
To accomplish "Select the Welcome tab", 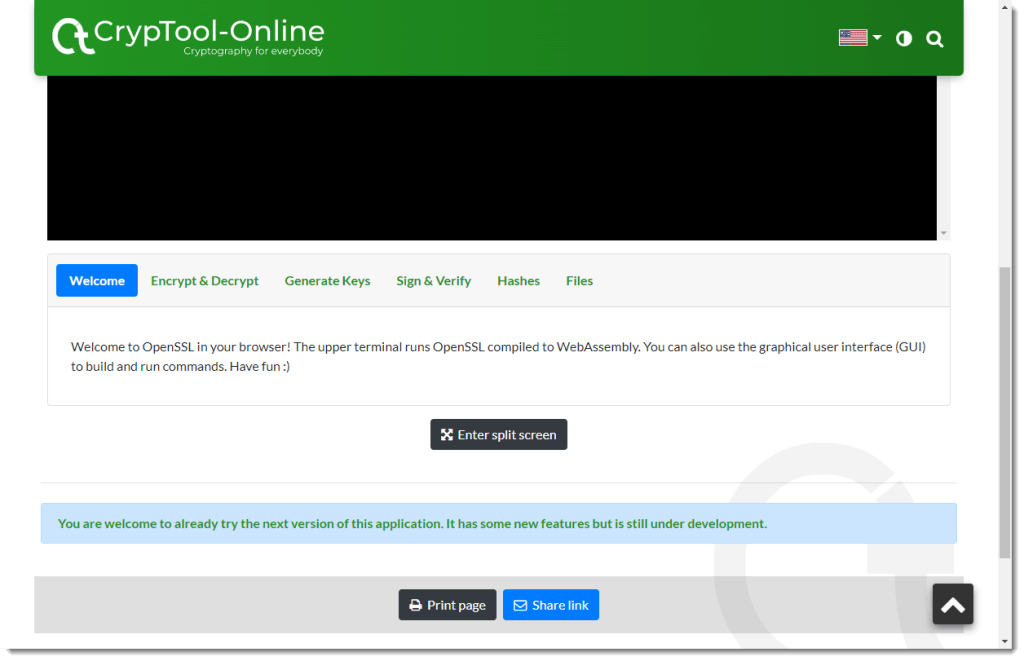I will pyautogui.click(x=96, y=280).
